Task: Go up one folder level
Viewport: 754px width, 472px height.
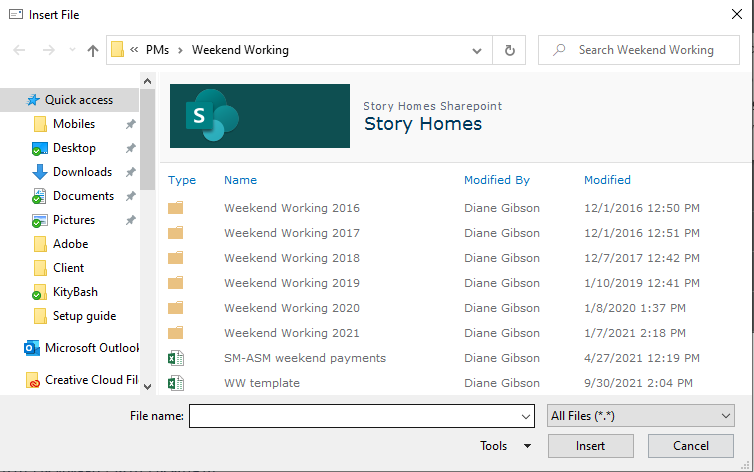Action: point(93,50)
